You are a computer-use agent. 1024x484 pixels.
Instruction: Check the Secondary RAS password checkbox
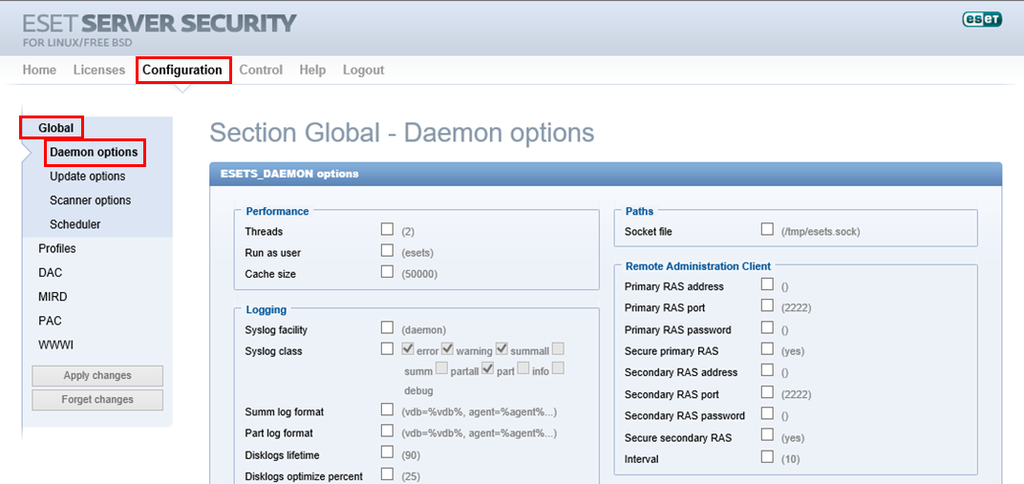pos(767,413)
